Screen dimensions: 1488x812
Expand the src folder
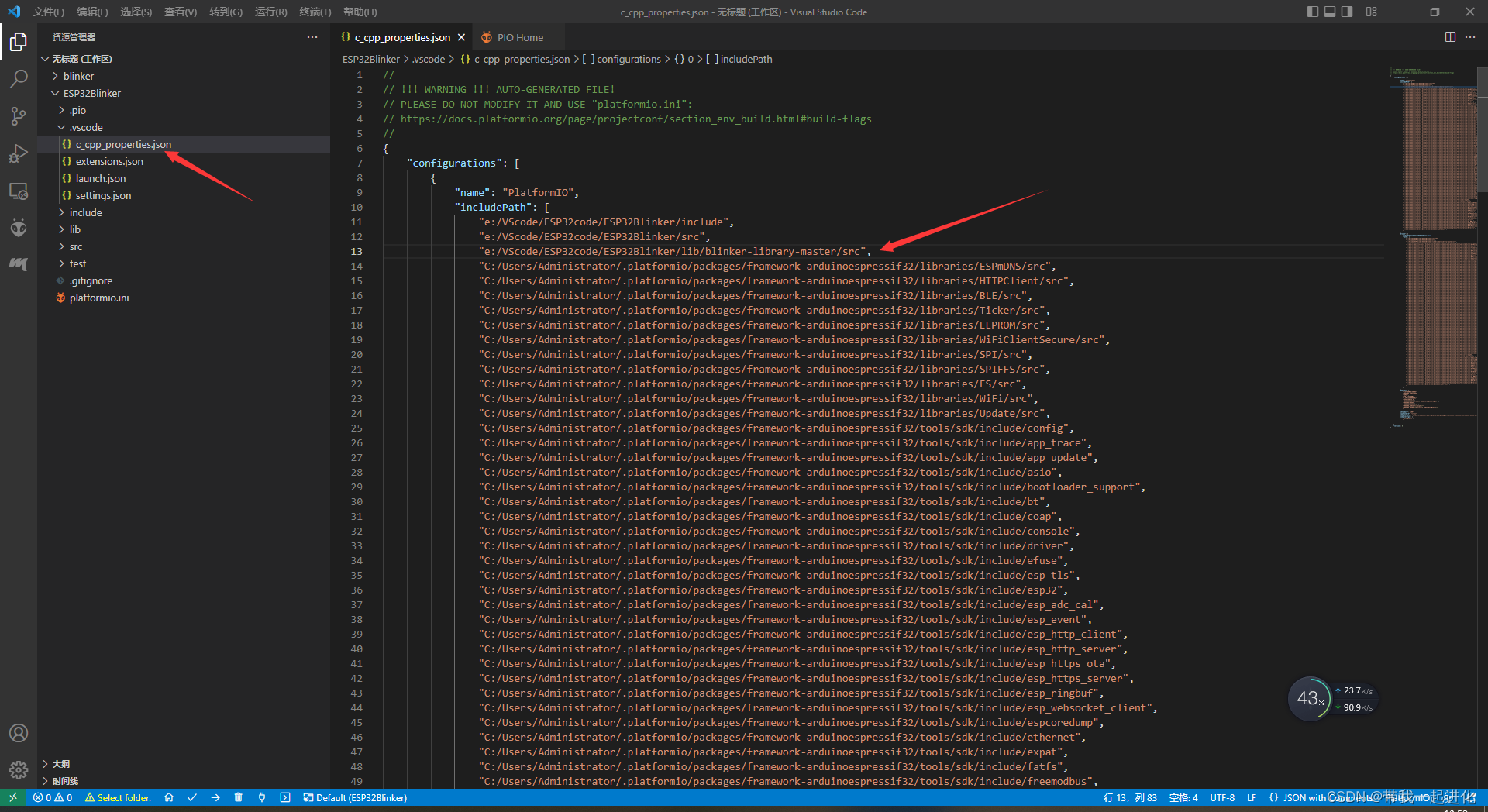184,246
